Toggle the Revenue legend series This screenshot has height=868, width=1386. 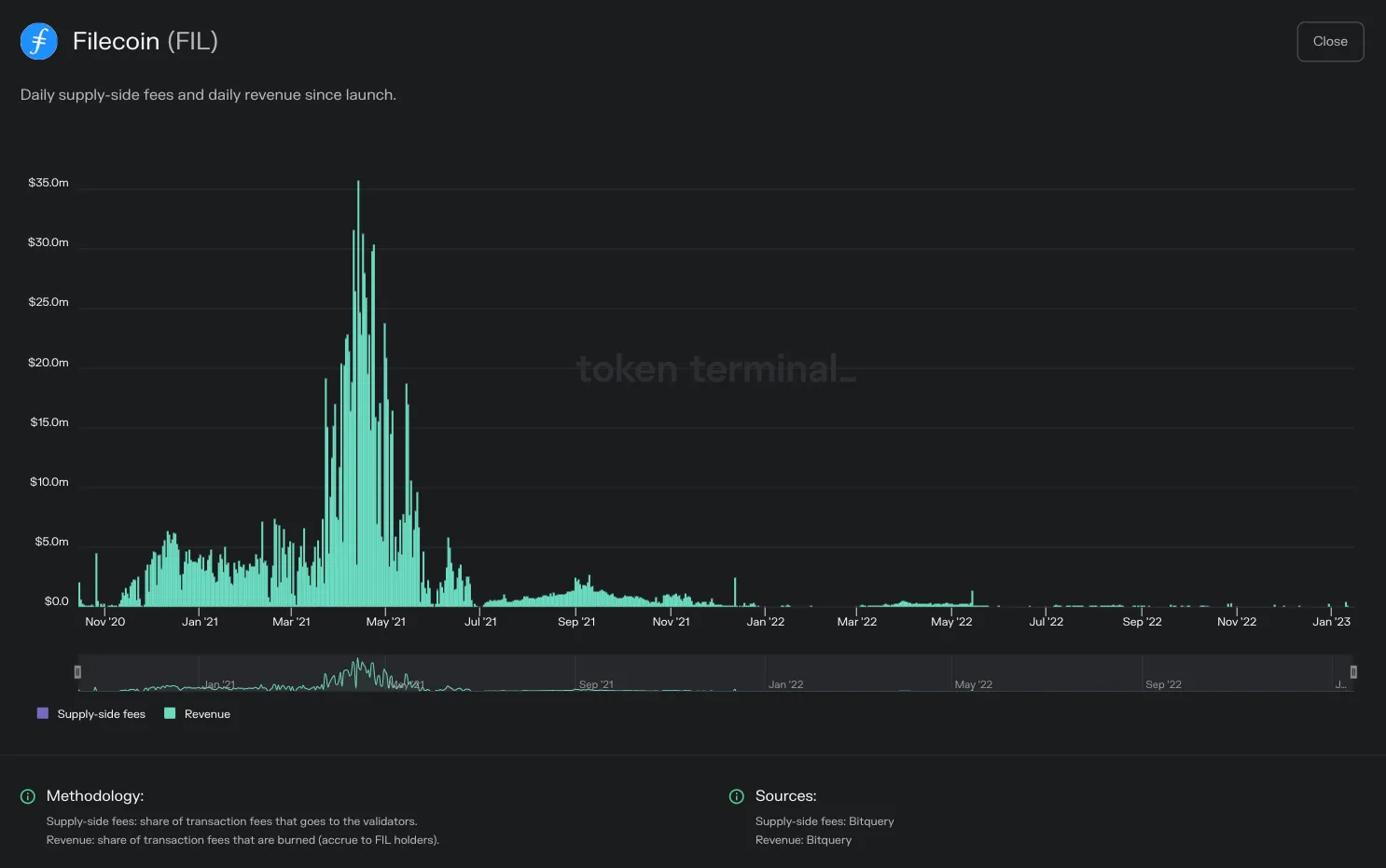click(197, 714)
